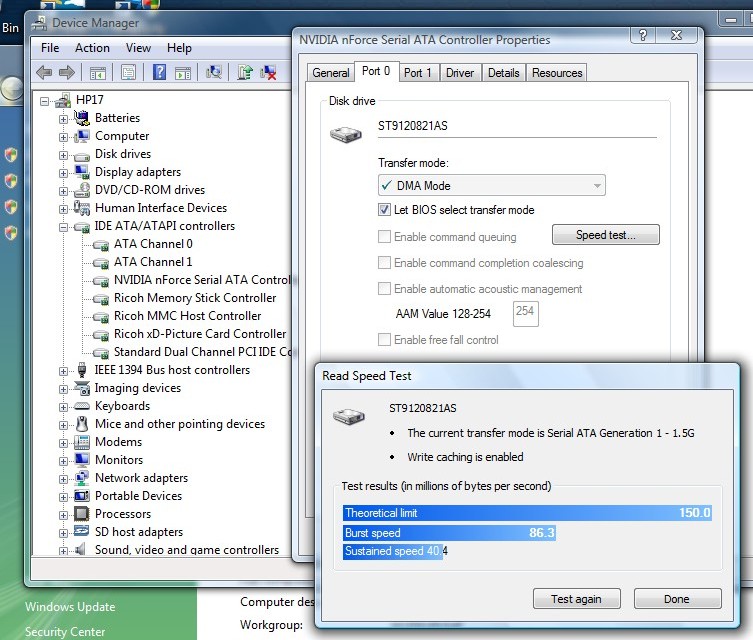Screen dimensions: 753x640
Task: Click the Help question-mark toolbar icon
Action: click(159, 72)
